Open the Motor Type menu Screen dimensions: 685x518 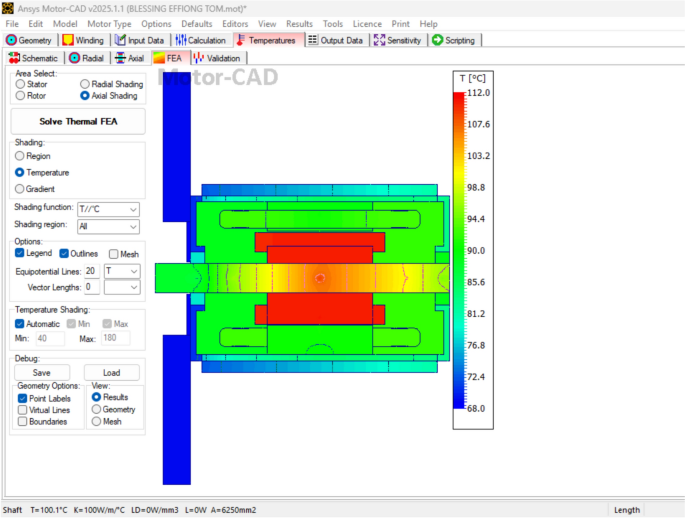click(109, 23)
